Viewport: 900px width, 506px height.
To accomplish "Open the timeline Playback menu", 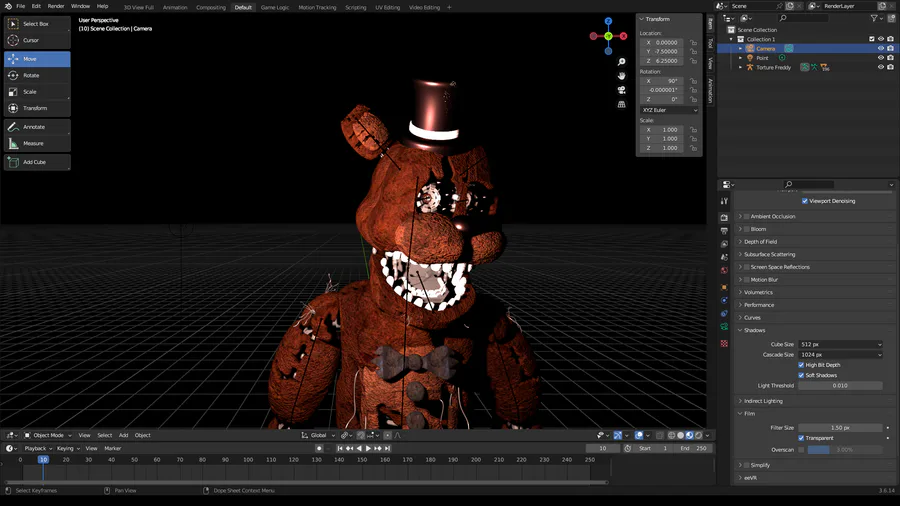I will (x=38, y=449).
